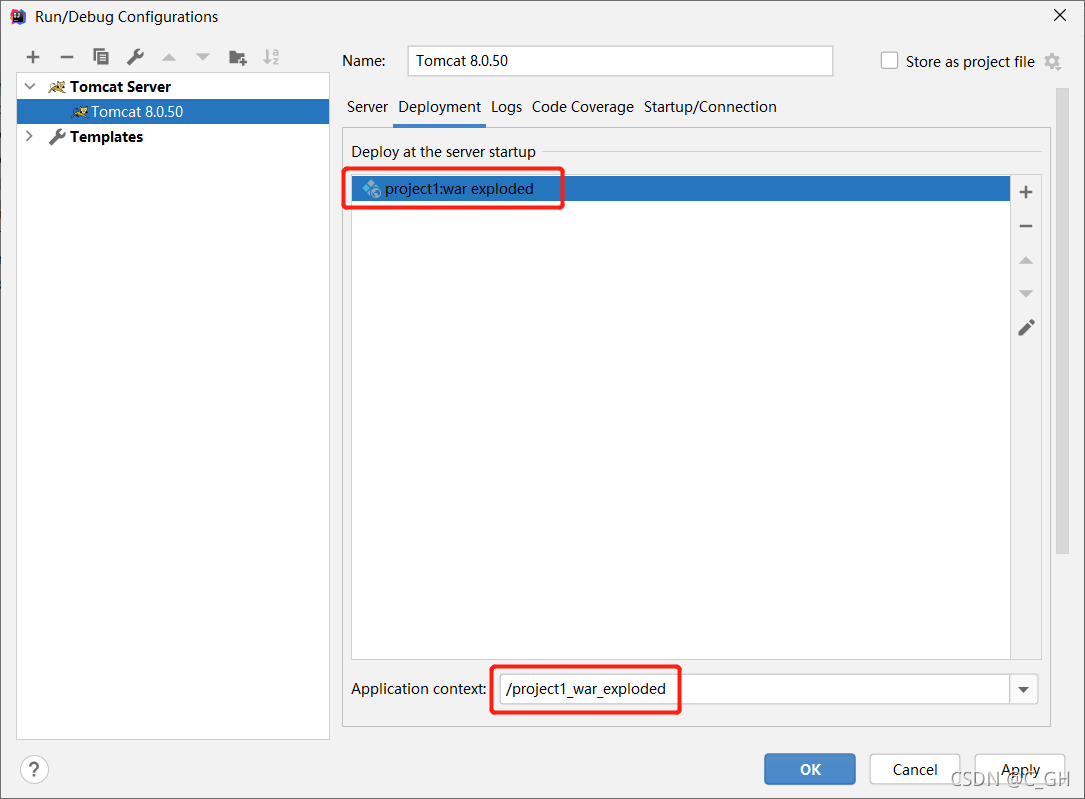Move configuration down in left toolbar
The height and width of the screenshot is (799, 1085).
tap(203, 57)
